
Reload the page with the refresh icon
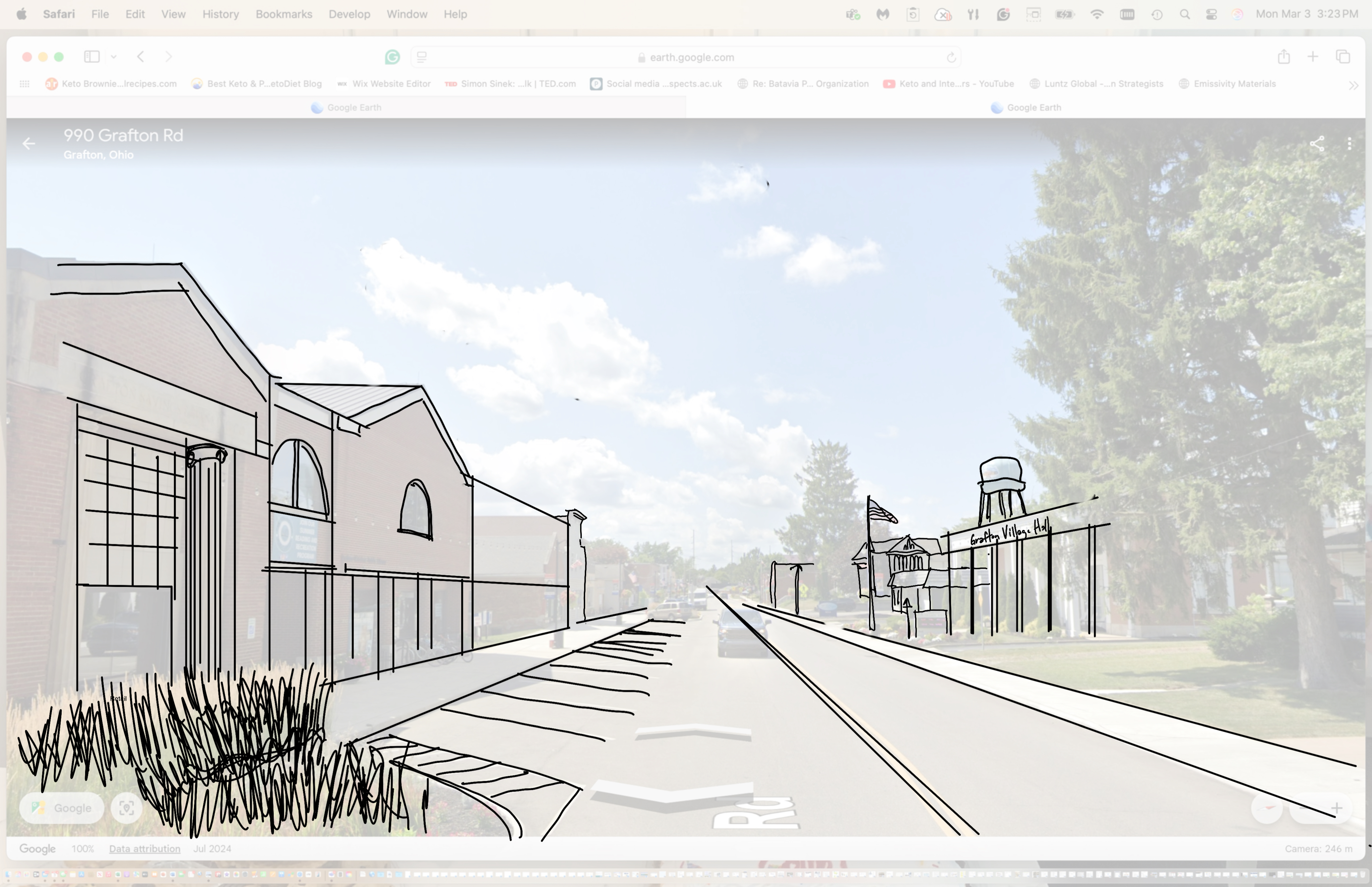click(x=951, y=57)
